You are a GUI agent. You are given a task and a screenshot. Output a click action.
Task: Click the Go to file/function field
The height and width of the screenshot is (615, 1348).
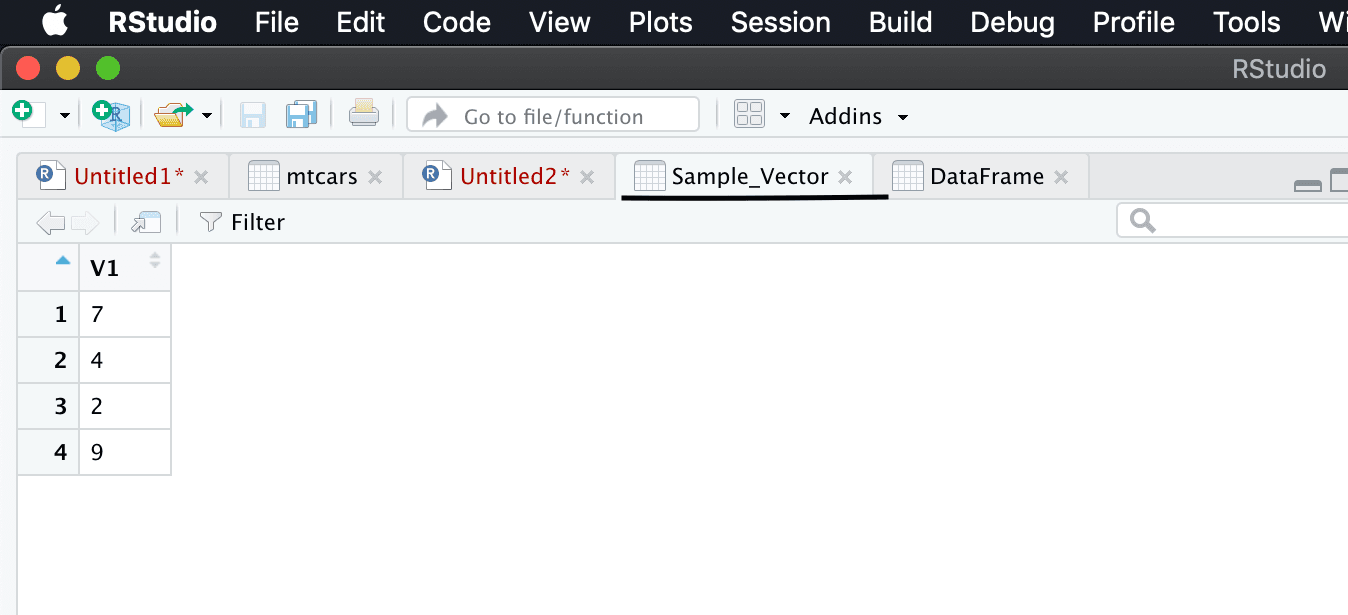tap(553, 115)
